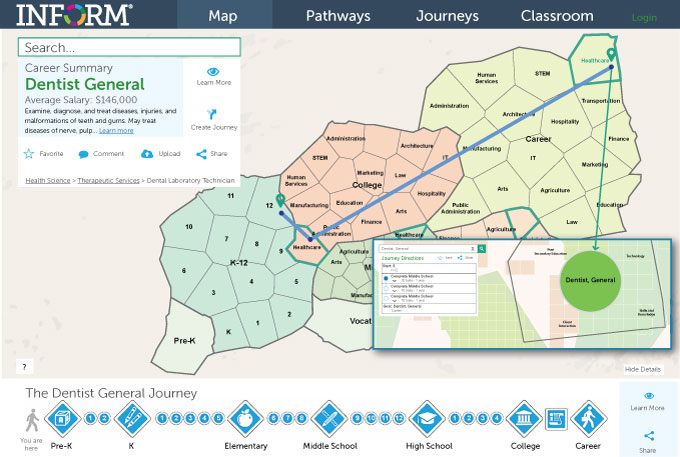
Task: Select grade 8 marker on journey timeline
Action: click(x=302, y=418)
